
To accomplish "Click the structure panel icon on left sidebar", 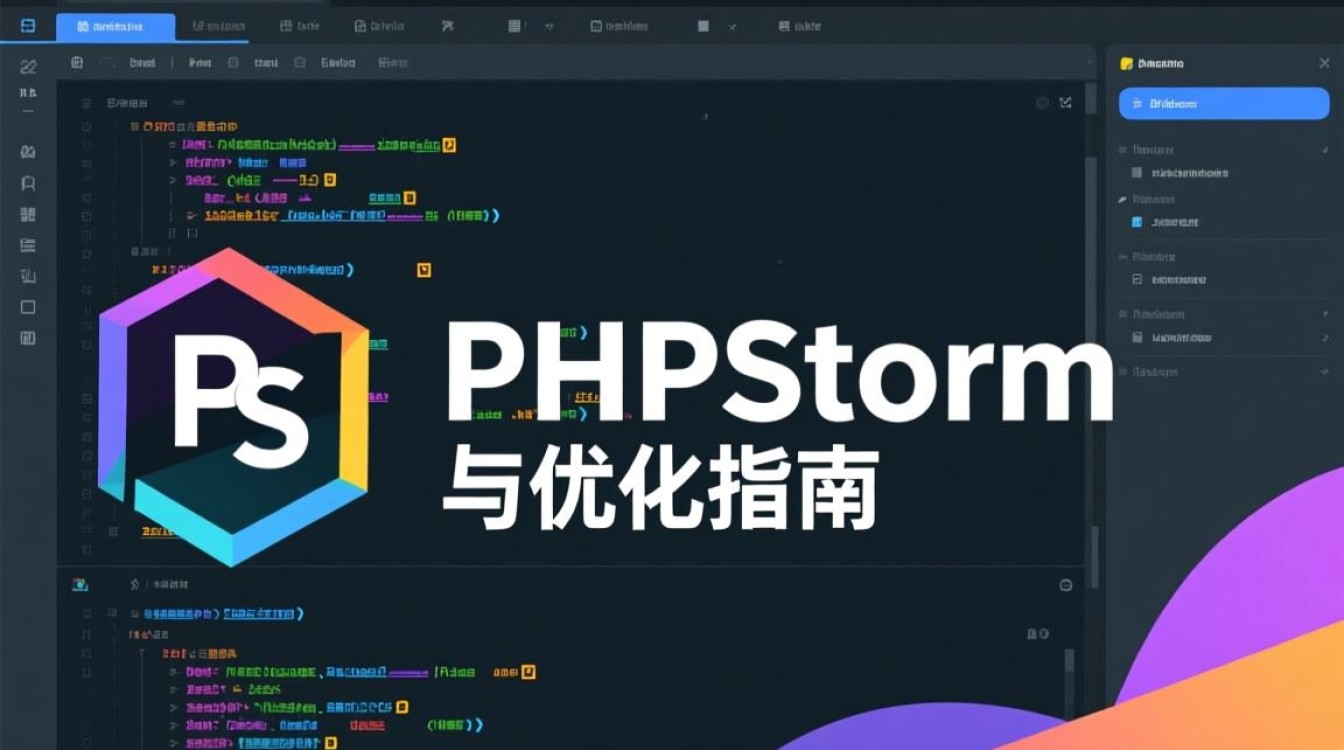I will 27,214.
